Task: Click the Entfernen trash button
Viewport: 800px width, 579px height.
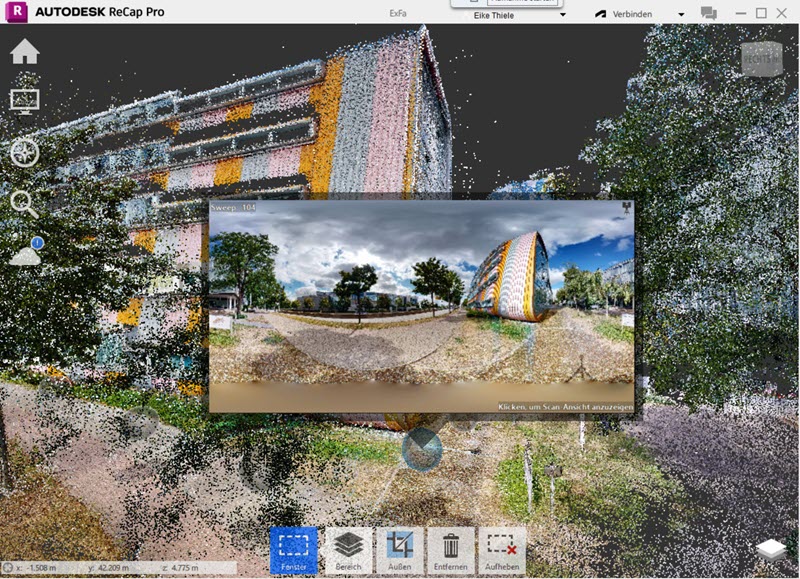Action: [451, 550]
